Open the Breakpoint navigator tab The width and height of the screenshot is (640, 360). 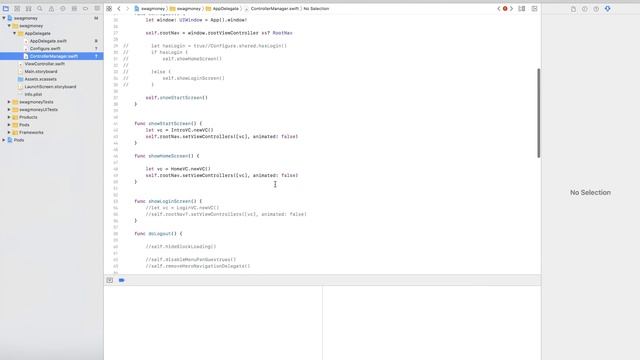(86, 9)
